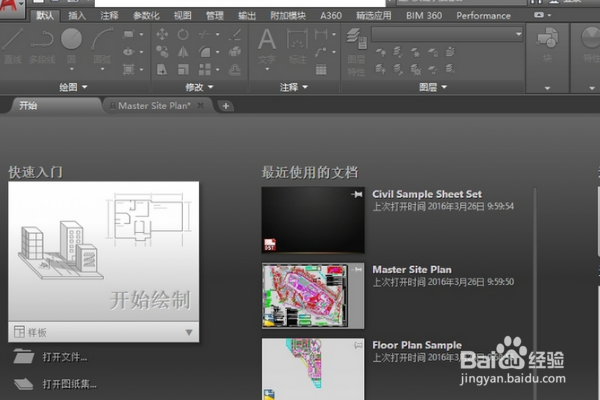Select the Copy tool
Viewport: 600px width, 400px height.
tap(162, 52)
